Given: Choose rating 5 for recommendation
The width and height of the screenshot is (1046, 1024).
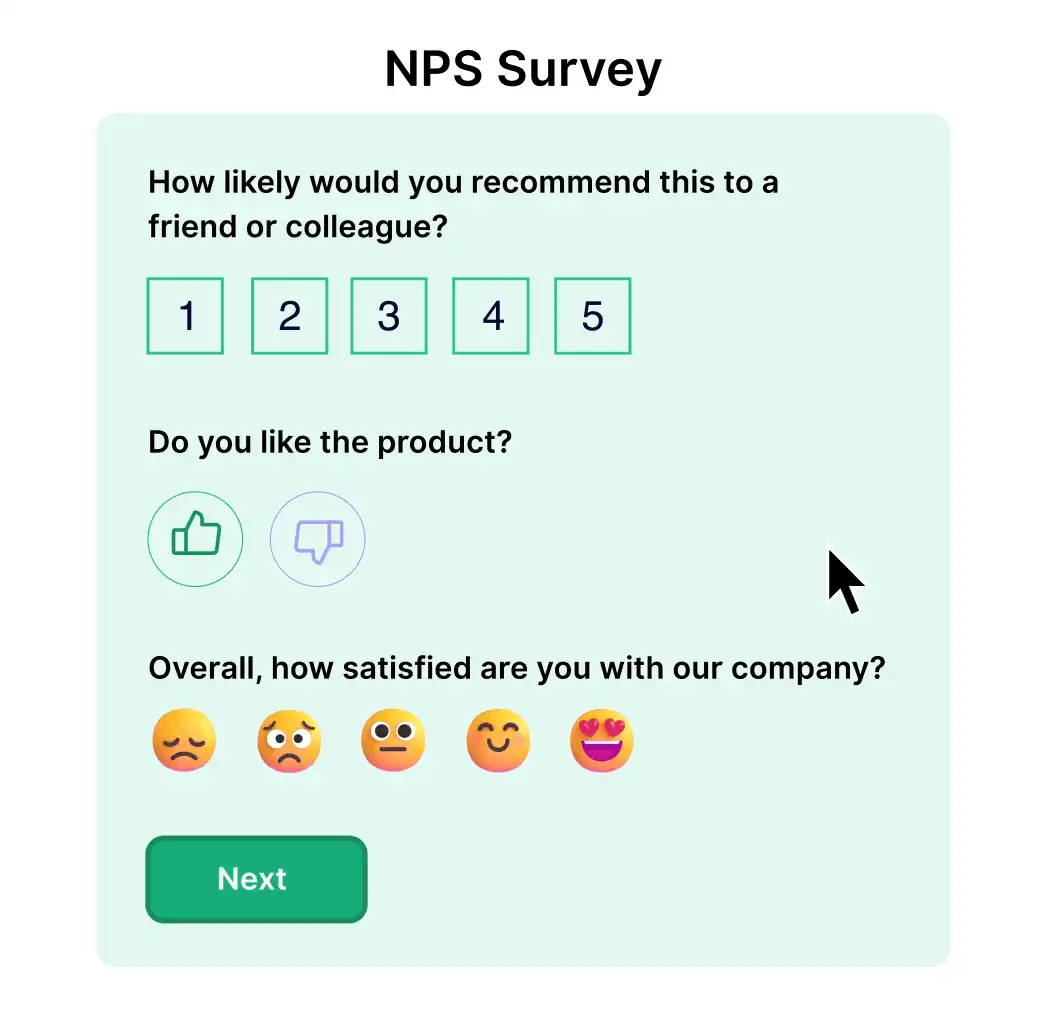Looking at the screenshot, I should (592, 315).
